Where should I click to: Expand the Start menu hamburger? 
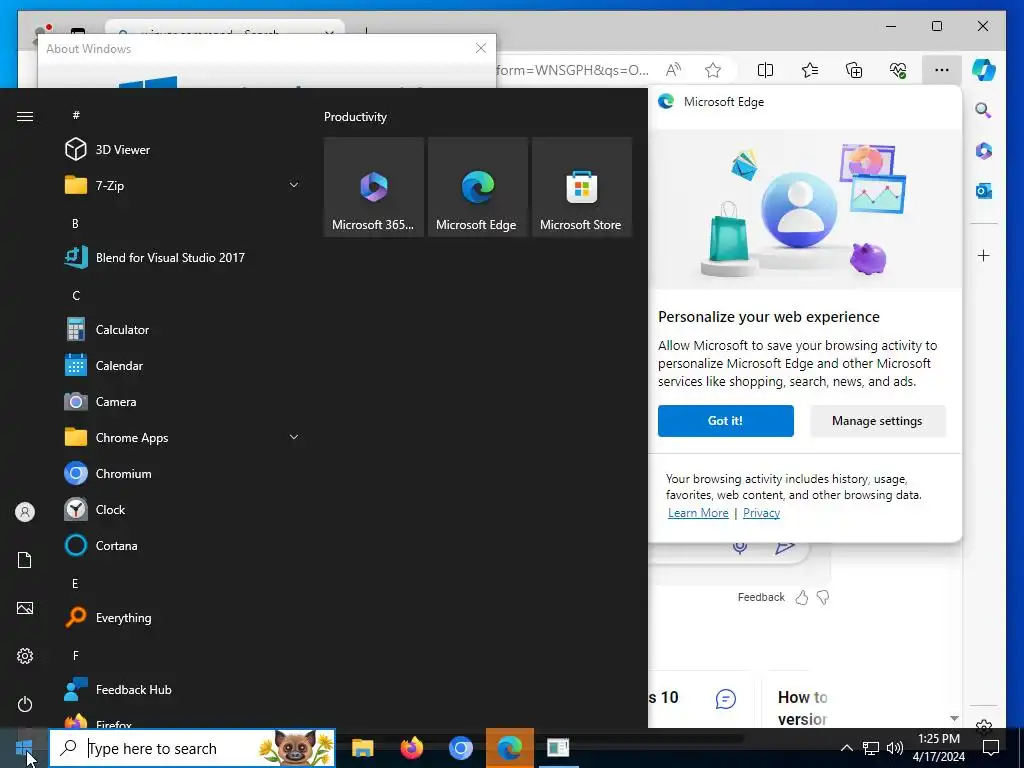pos(25,116)
